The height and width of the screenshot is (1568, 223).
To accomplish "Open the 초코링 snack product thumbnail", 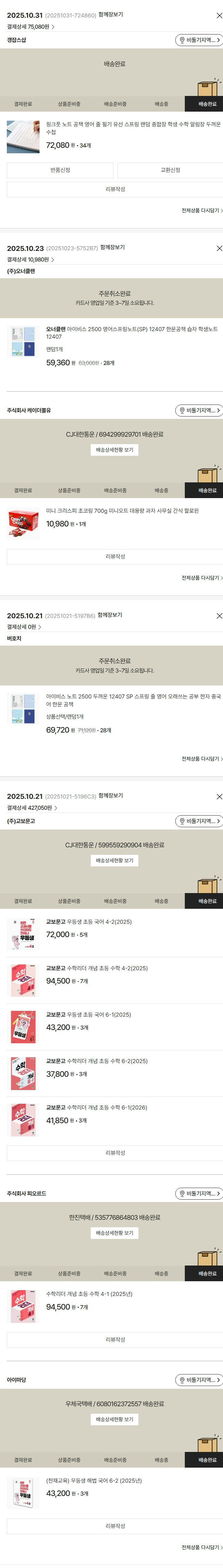I will (23, 523).
